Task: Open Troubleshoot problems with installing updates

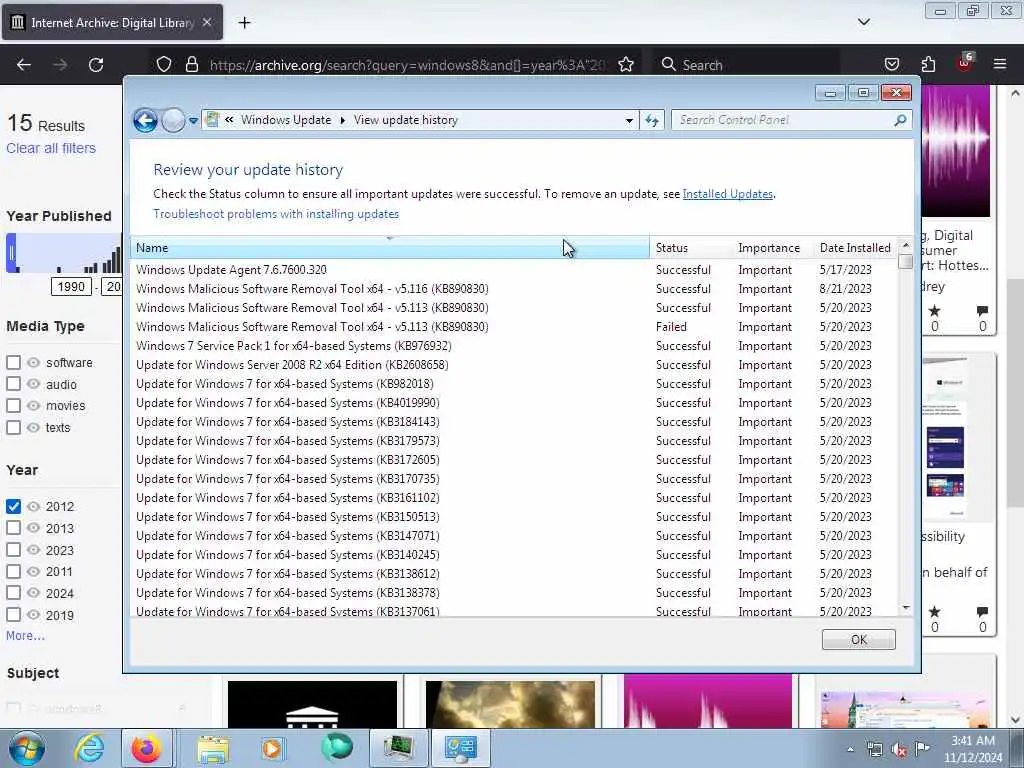Action: tap(276, 214)
